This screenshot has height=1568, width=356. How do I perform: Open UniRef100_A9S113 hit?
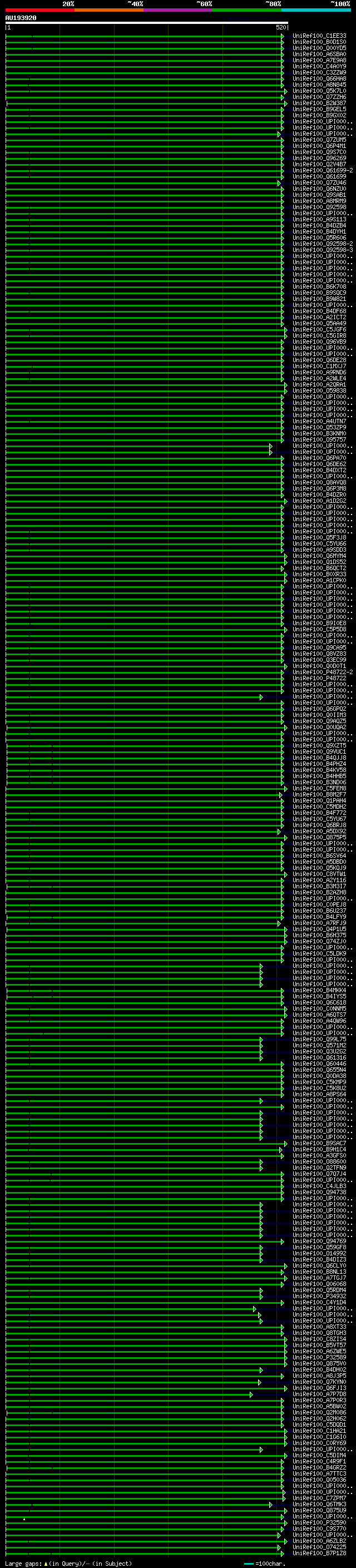[319, 220]
